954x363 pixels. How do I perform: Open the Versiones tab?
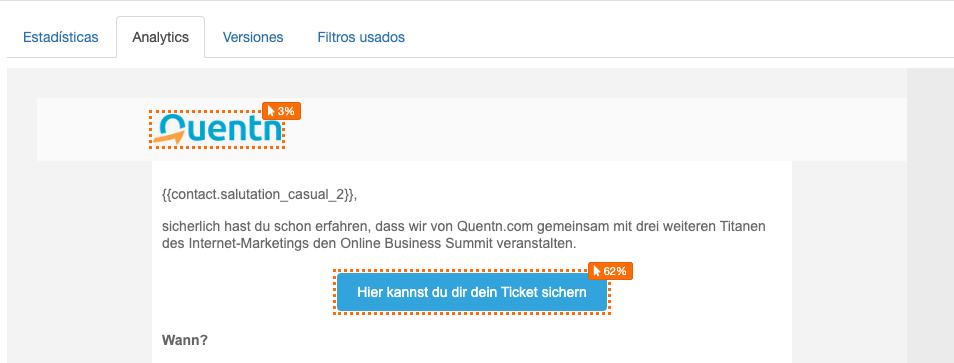point(253,37)
